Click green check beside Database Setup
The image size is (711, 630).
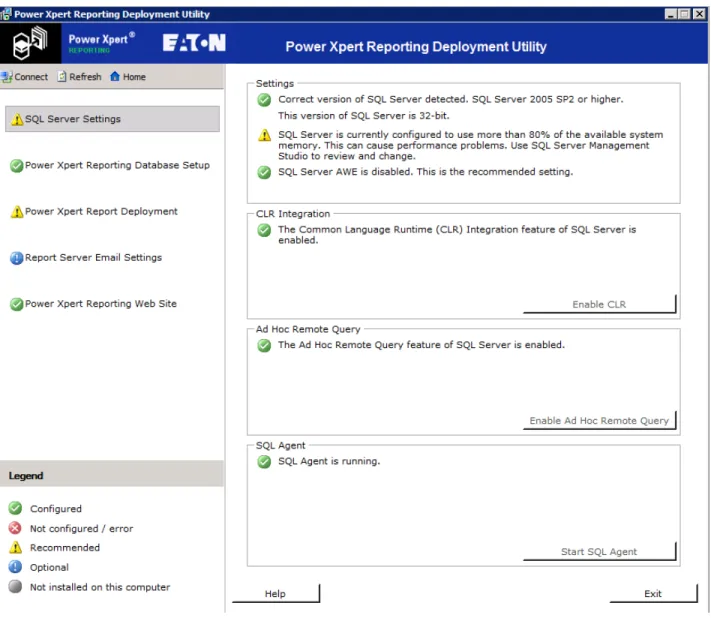tap(17, 166)
